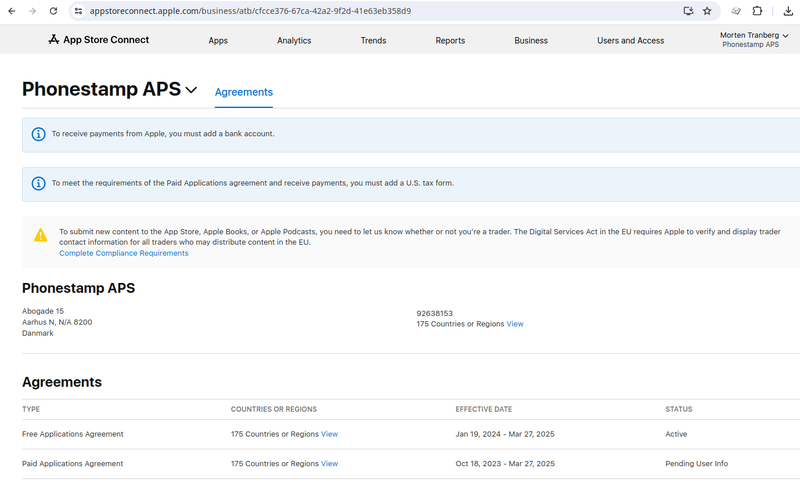
Task: Click the bank account info icon
Action: 38,134
